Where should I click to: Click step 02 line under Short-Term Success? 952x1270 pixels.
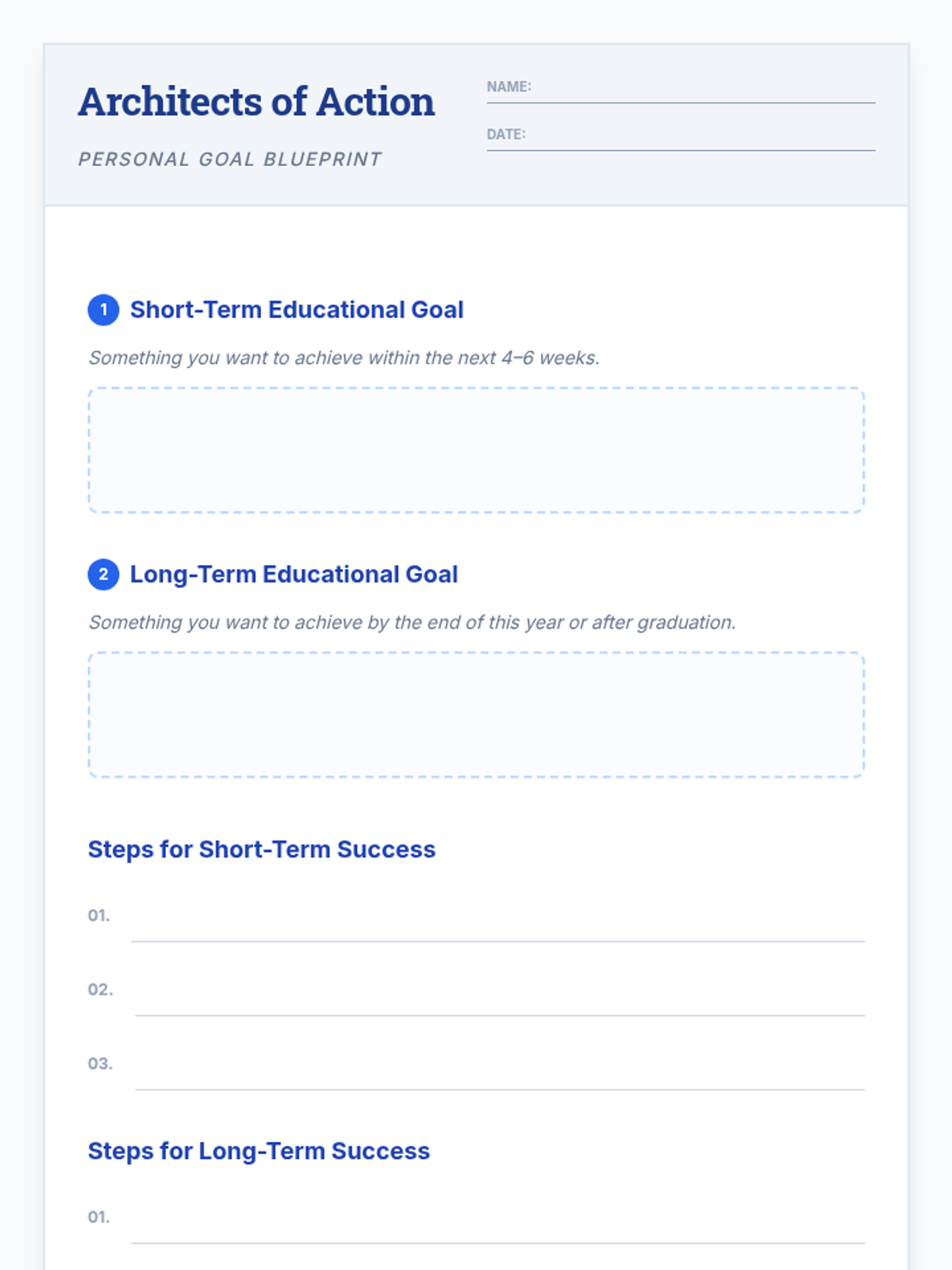(500, 999)
